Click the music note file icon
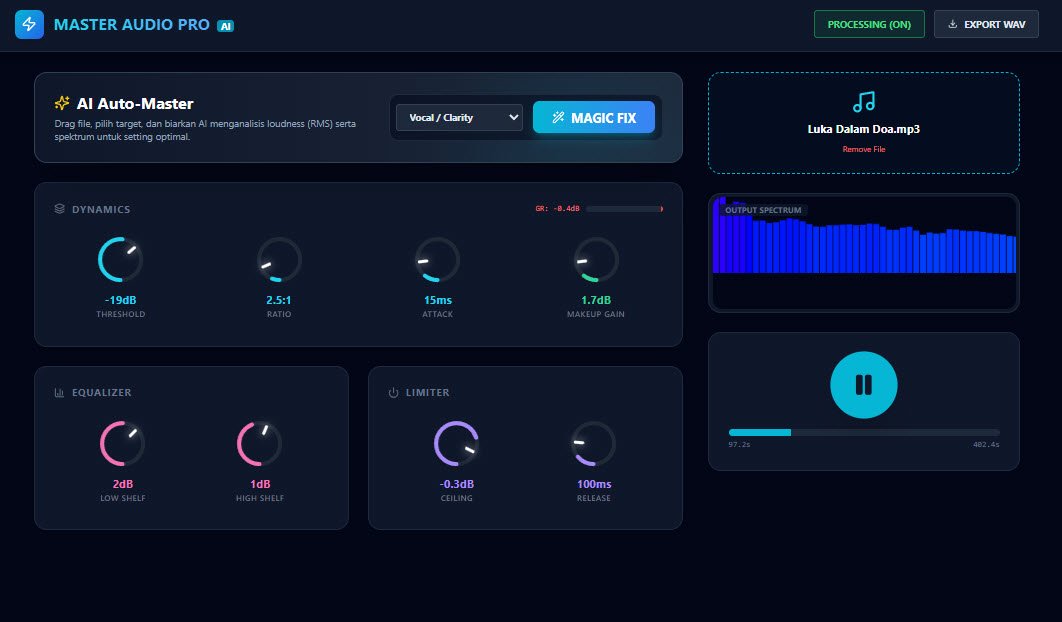This screenshot has height=622, width=1062. (x=864, y=102)
